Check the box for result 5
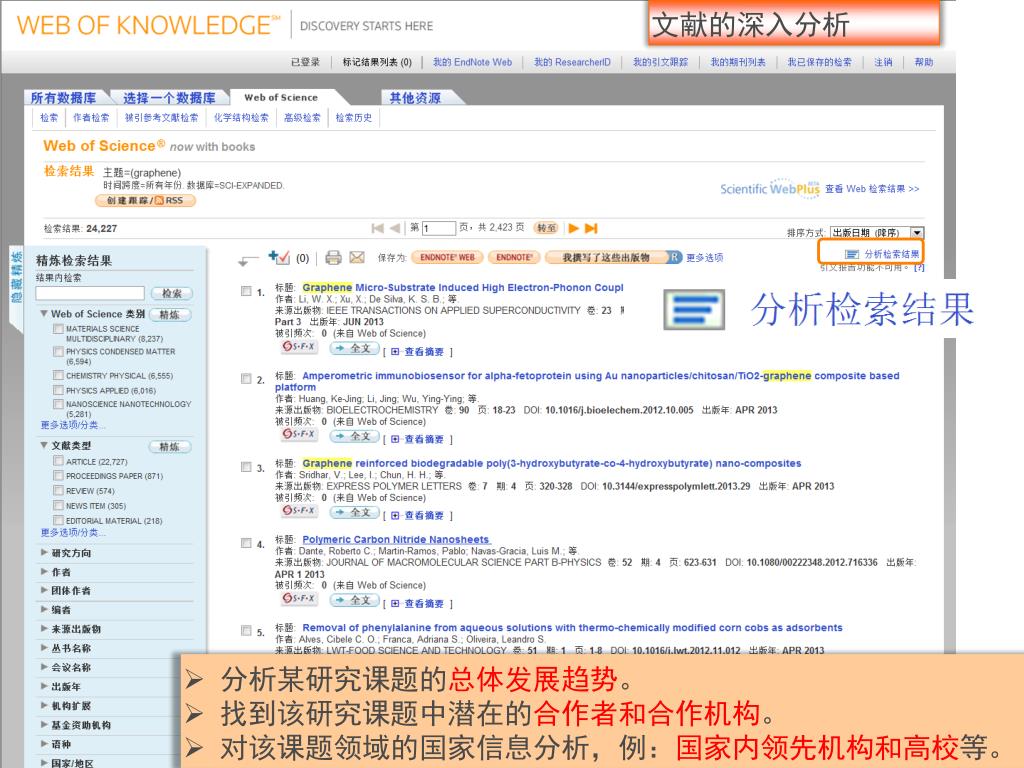 click(246, 630)
